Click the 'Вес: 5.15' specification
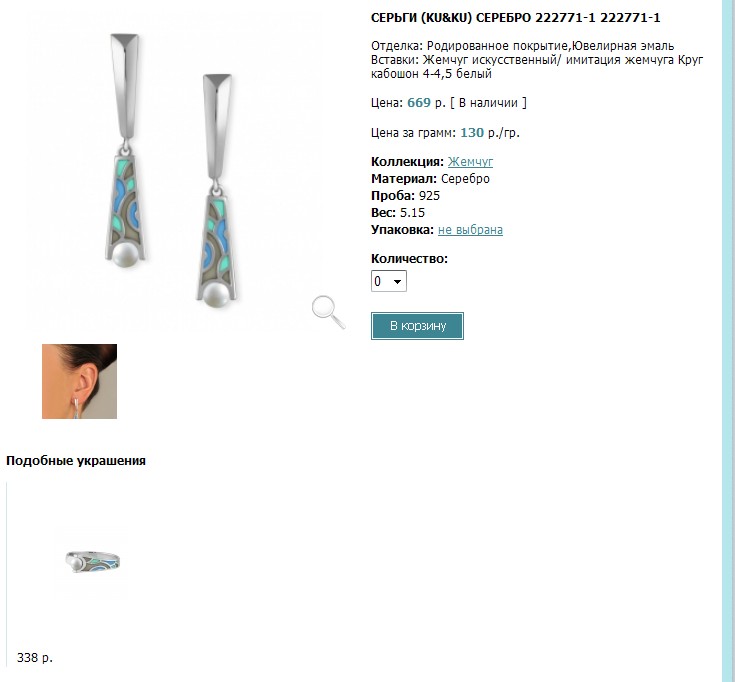Image resolution: width=735 pixels, height=682 pixels. tap(398, 213)
